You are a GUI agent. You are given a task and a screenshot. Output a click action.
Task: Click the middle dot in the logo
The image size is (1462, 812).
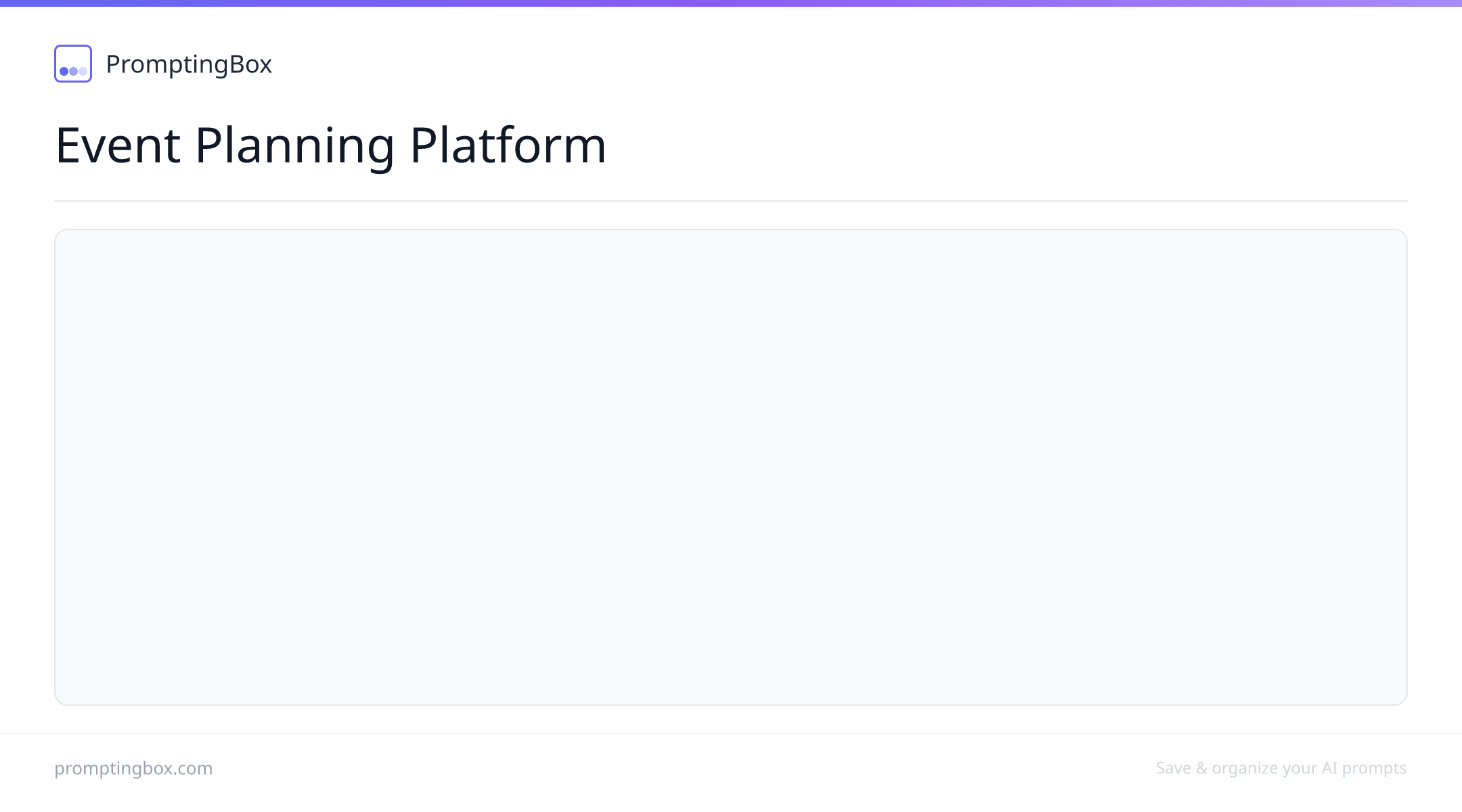[x=74, y=71]
